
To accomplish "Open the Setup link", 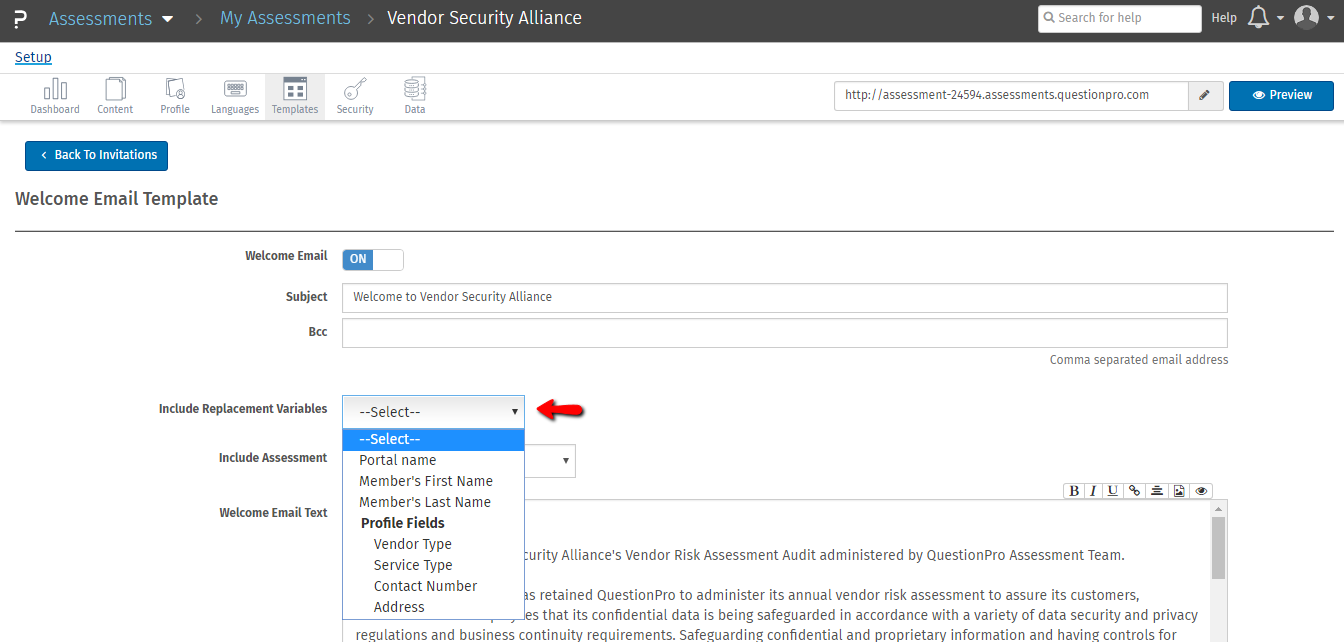I will (33, 58).
